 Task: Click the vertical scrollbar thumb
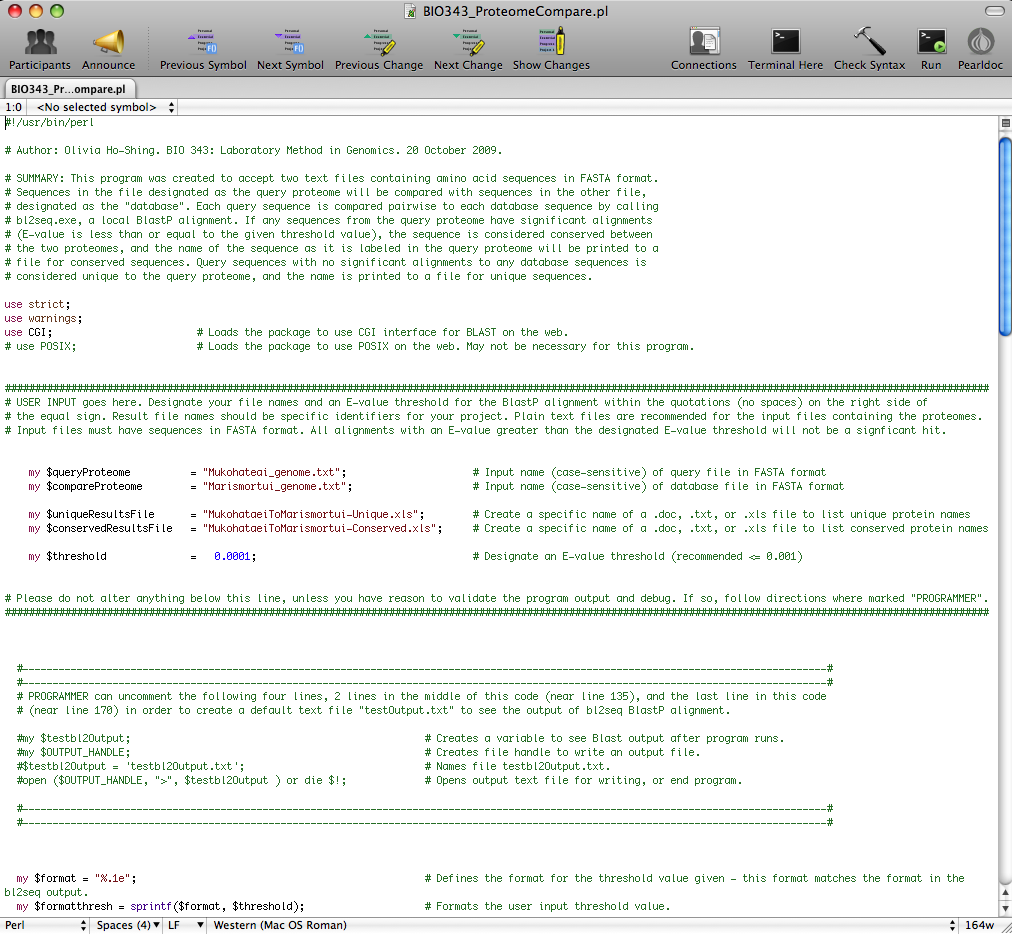[1005, 236]
